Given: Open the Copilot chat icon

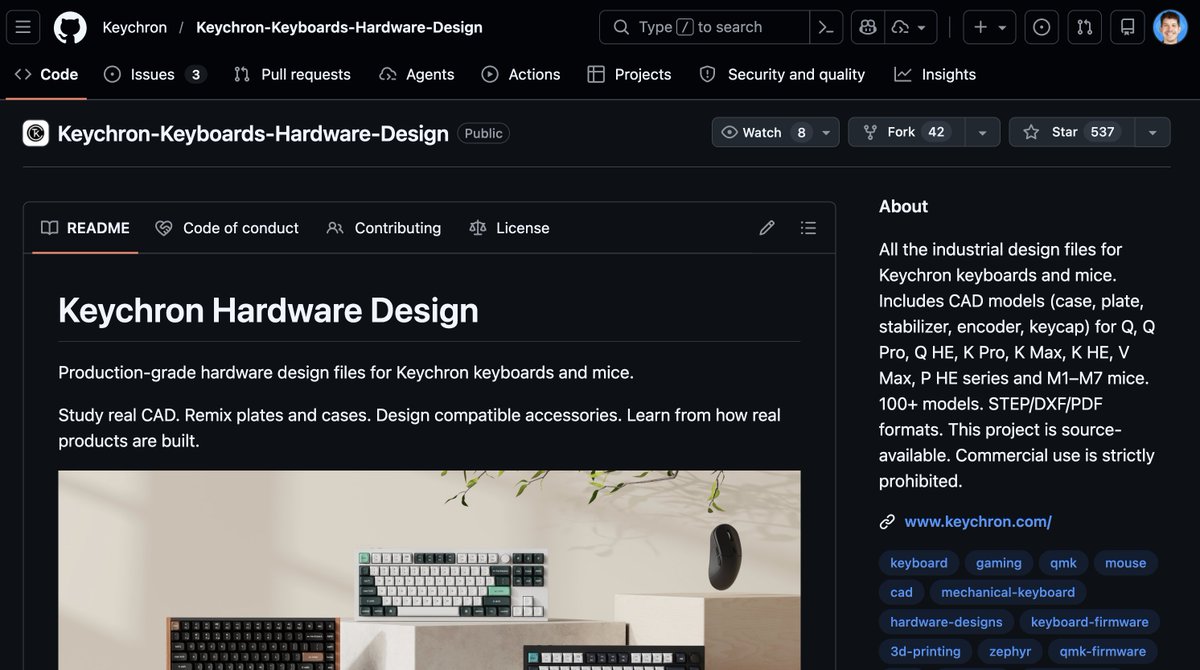Looking at the screenshot, I should pos(867,27).
